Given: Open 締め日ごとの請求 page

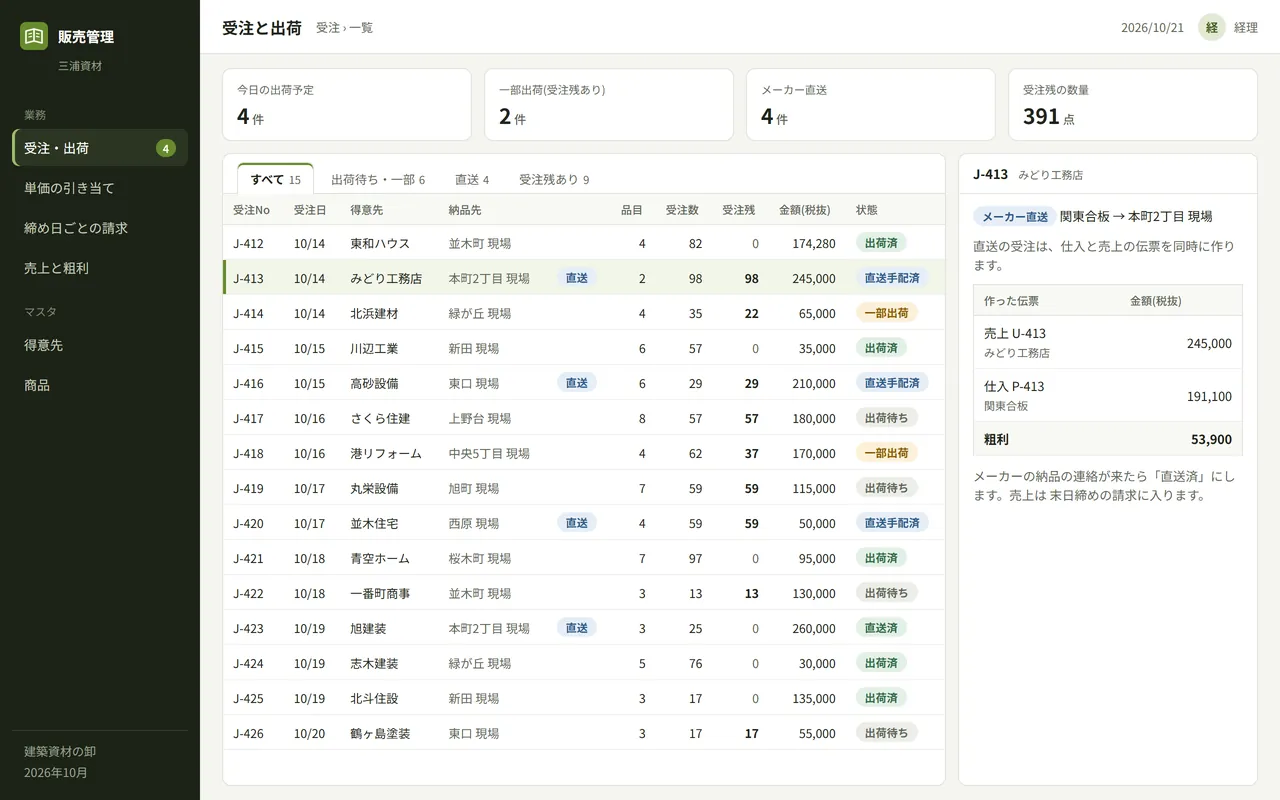Looking at the screenshot, I should [x=100, y=228].
